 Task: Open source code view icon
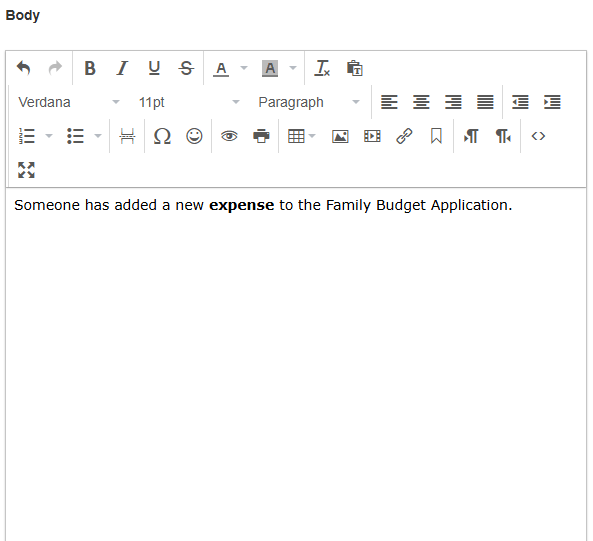538,136
